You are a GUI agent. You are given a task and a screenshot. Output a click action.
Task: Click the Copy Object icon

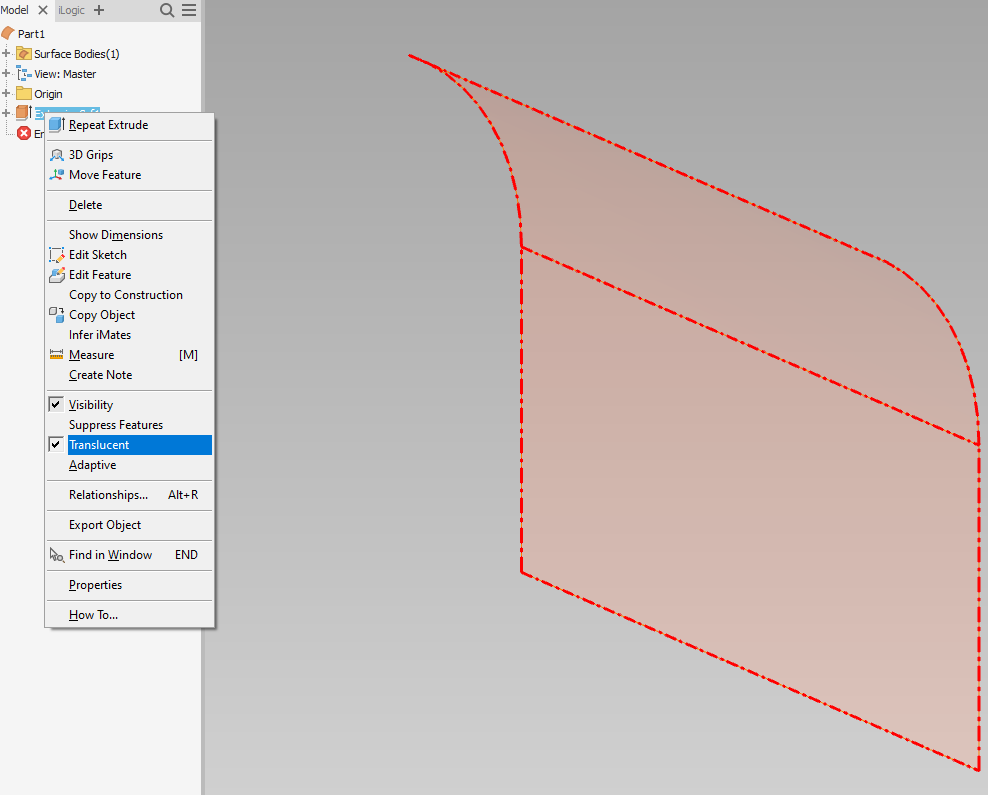[x=57, y=315]
